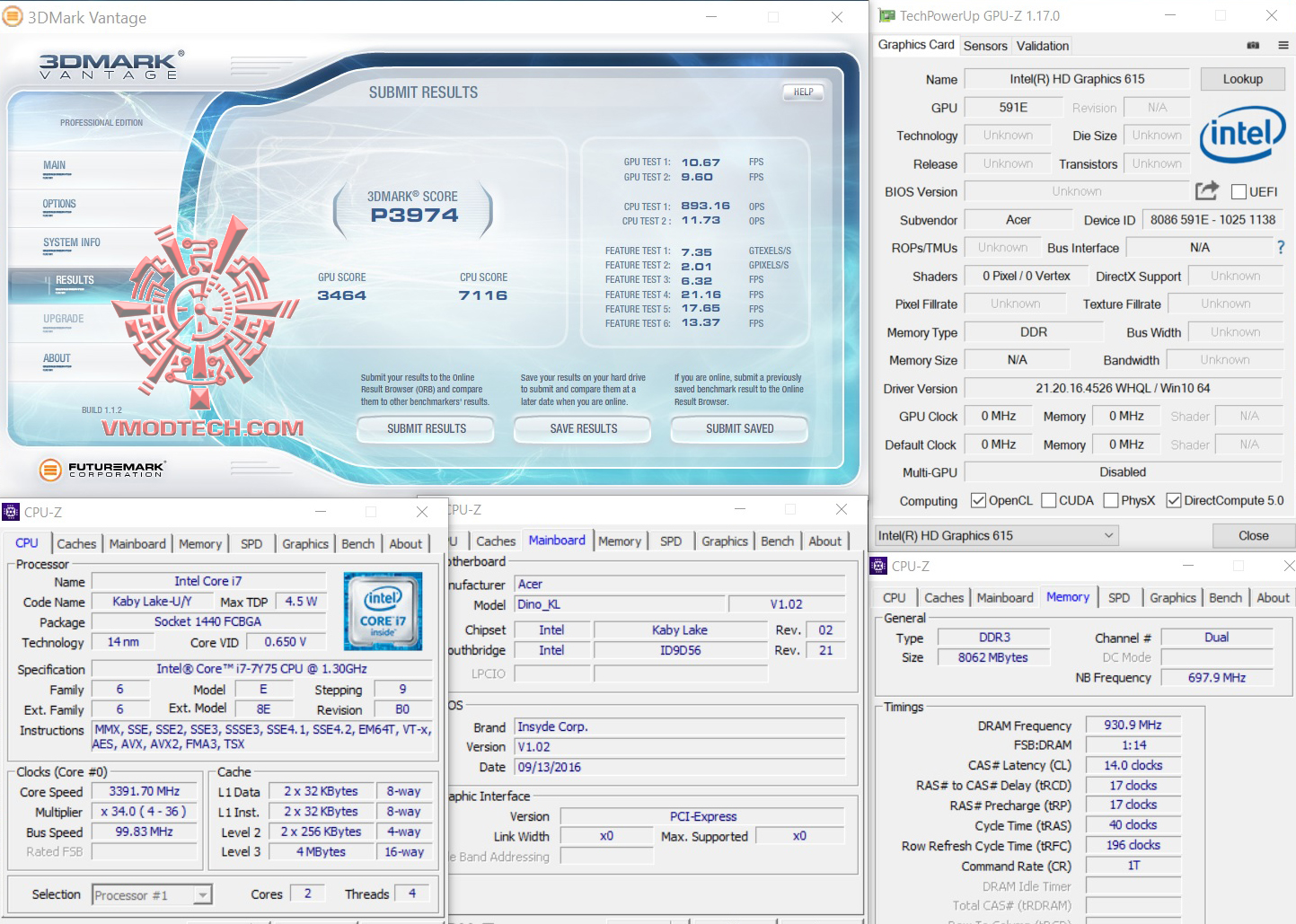The width and height of the screenshot is (1296, 924).
Task: Click the Driver Version field in GPU-Z
Action: pyautogui.click(x=1123, y=388)
